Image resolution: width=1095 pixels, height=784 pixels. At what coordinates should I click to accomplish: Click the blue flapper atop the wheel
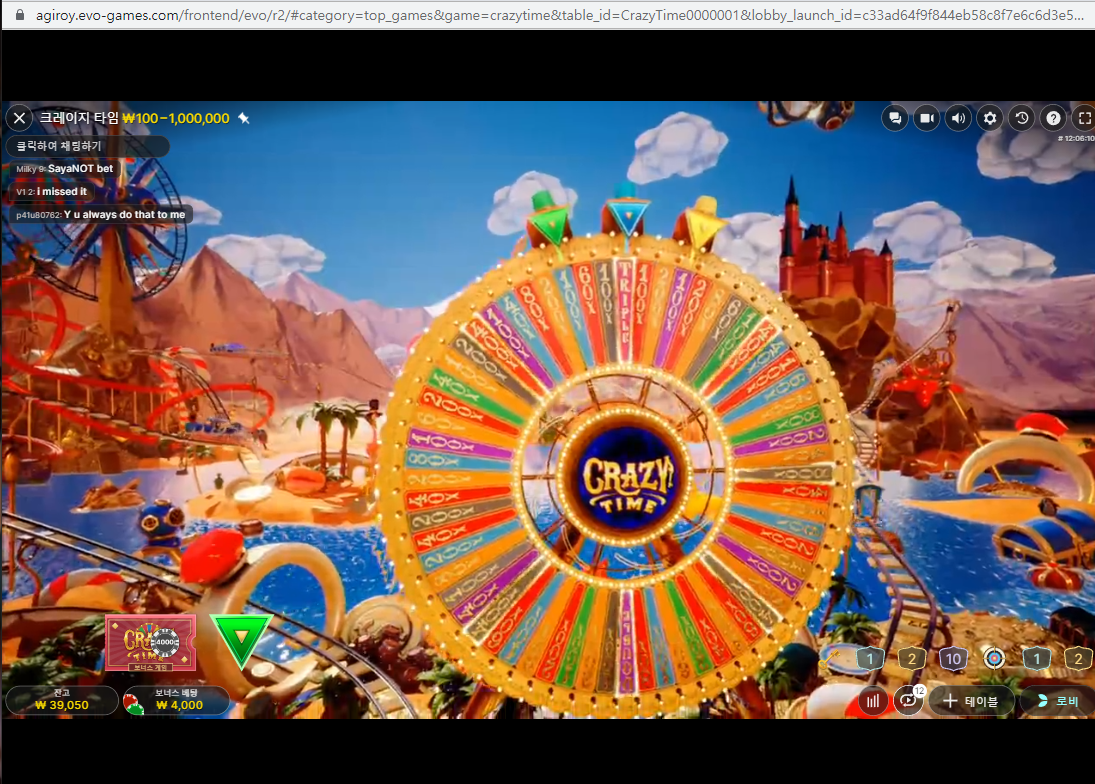626,212
